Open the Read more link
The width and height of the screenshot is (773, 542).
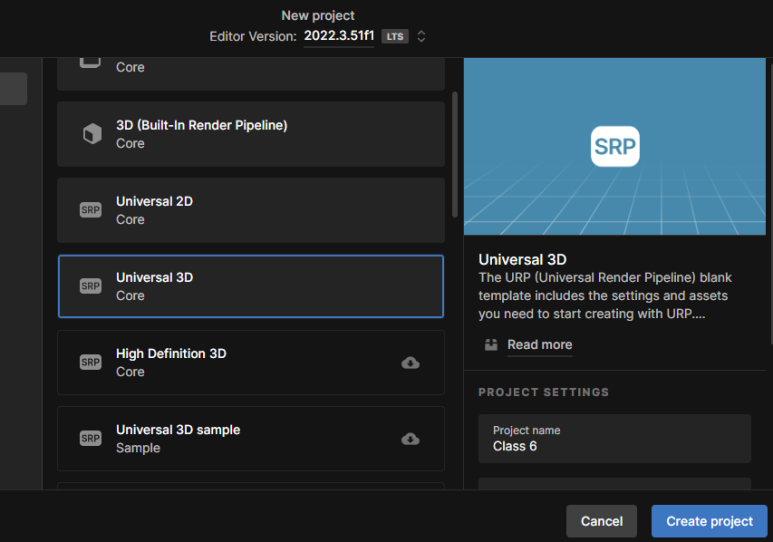[x=540, y=345]
